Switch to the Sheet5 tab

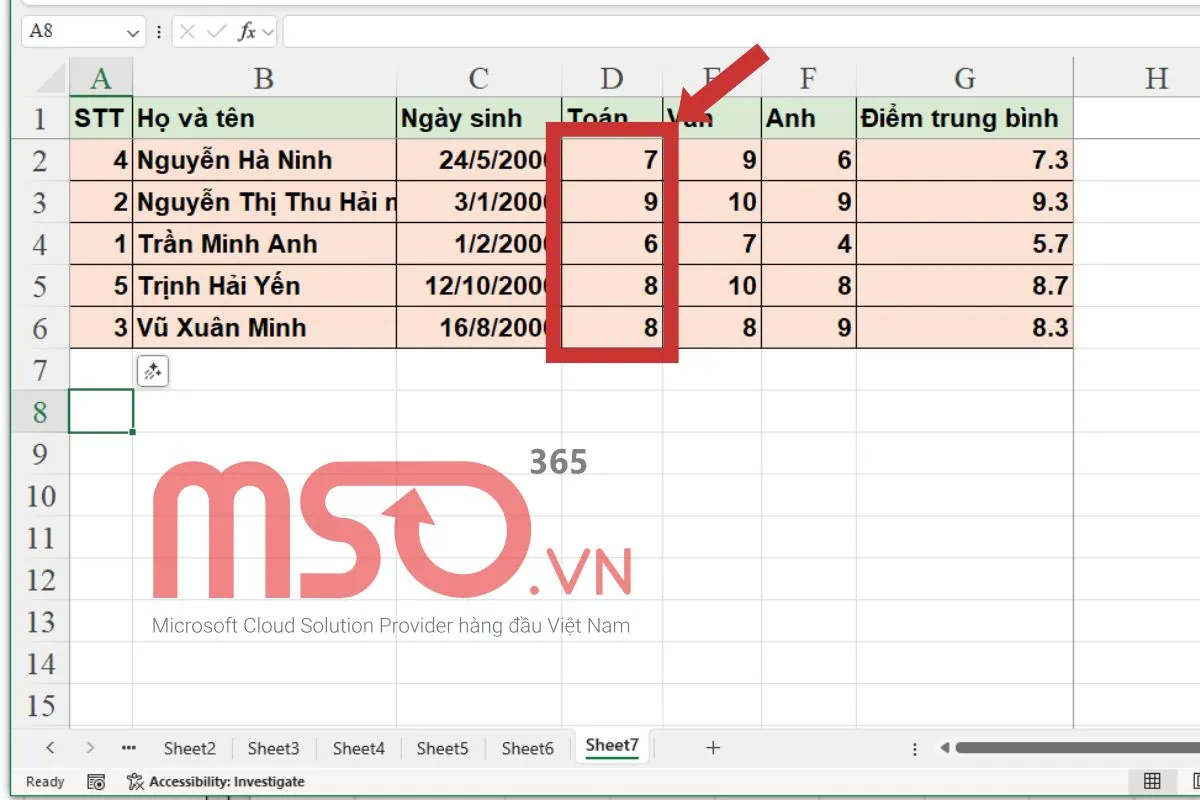(x=442, y=748)
